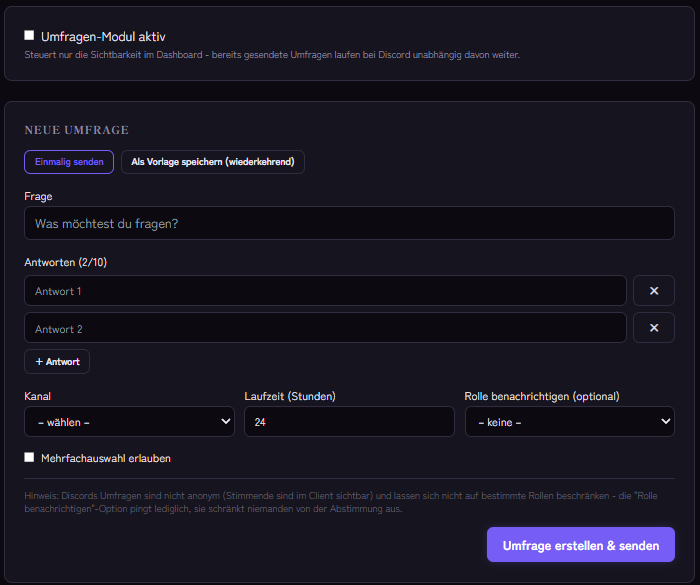Click Umfrage erstellen & senden button

581,545
